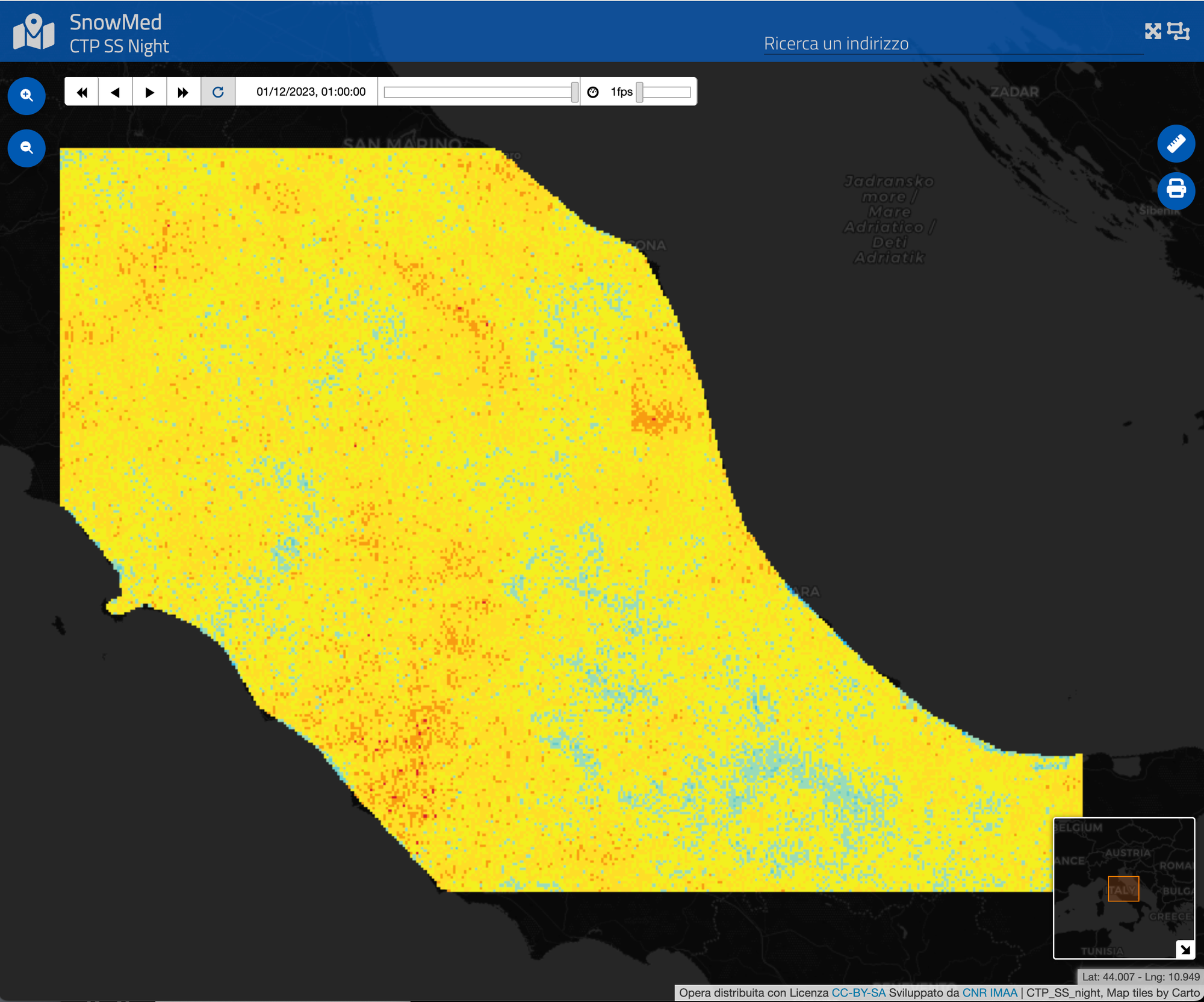Collapse the overview minimap with the arrow
Screen dimensions: 1204x1002
[x=1185, y=950]
